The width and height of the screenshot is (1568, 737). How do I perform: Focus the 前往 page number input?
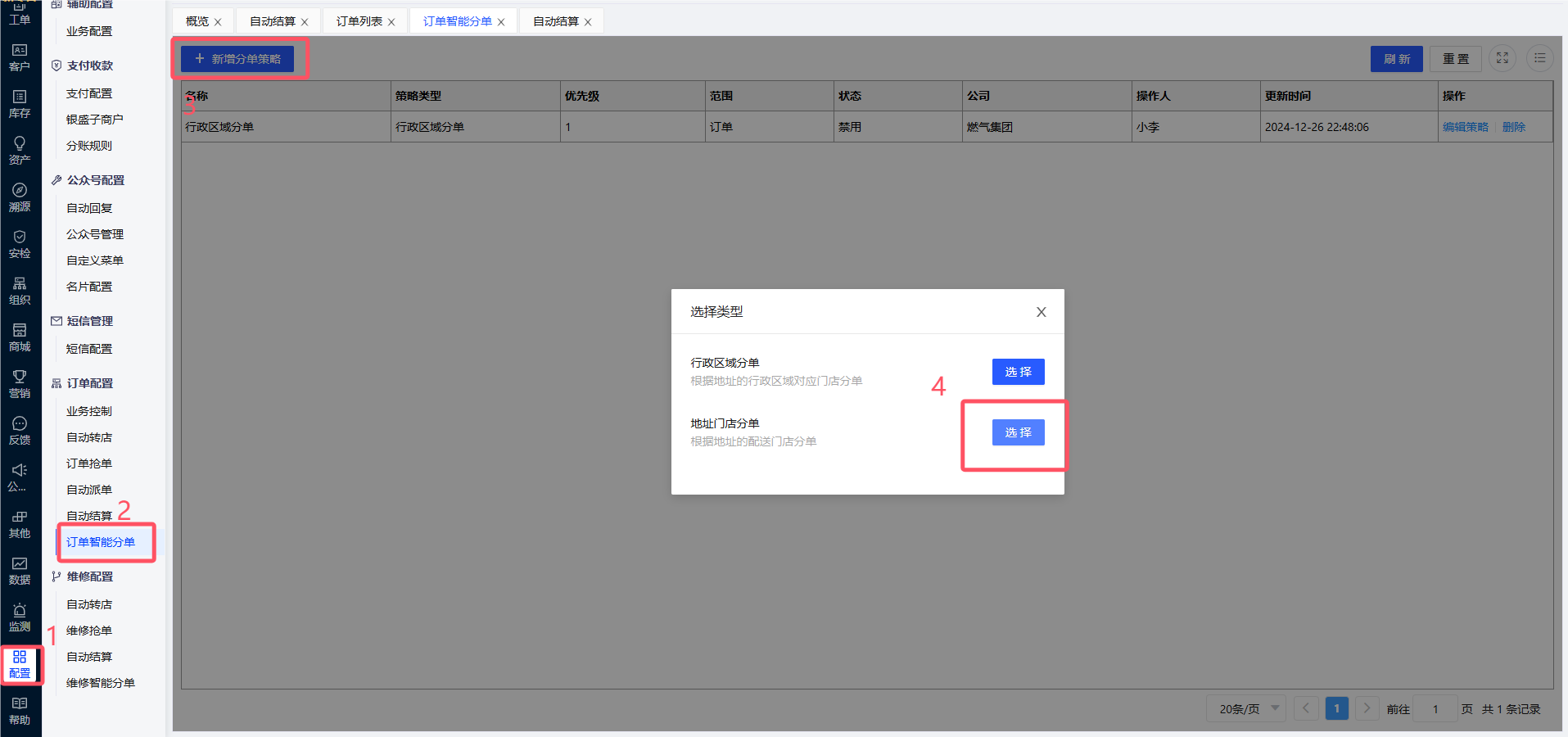1435,708
